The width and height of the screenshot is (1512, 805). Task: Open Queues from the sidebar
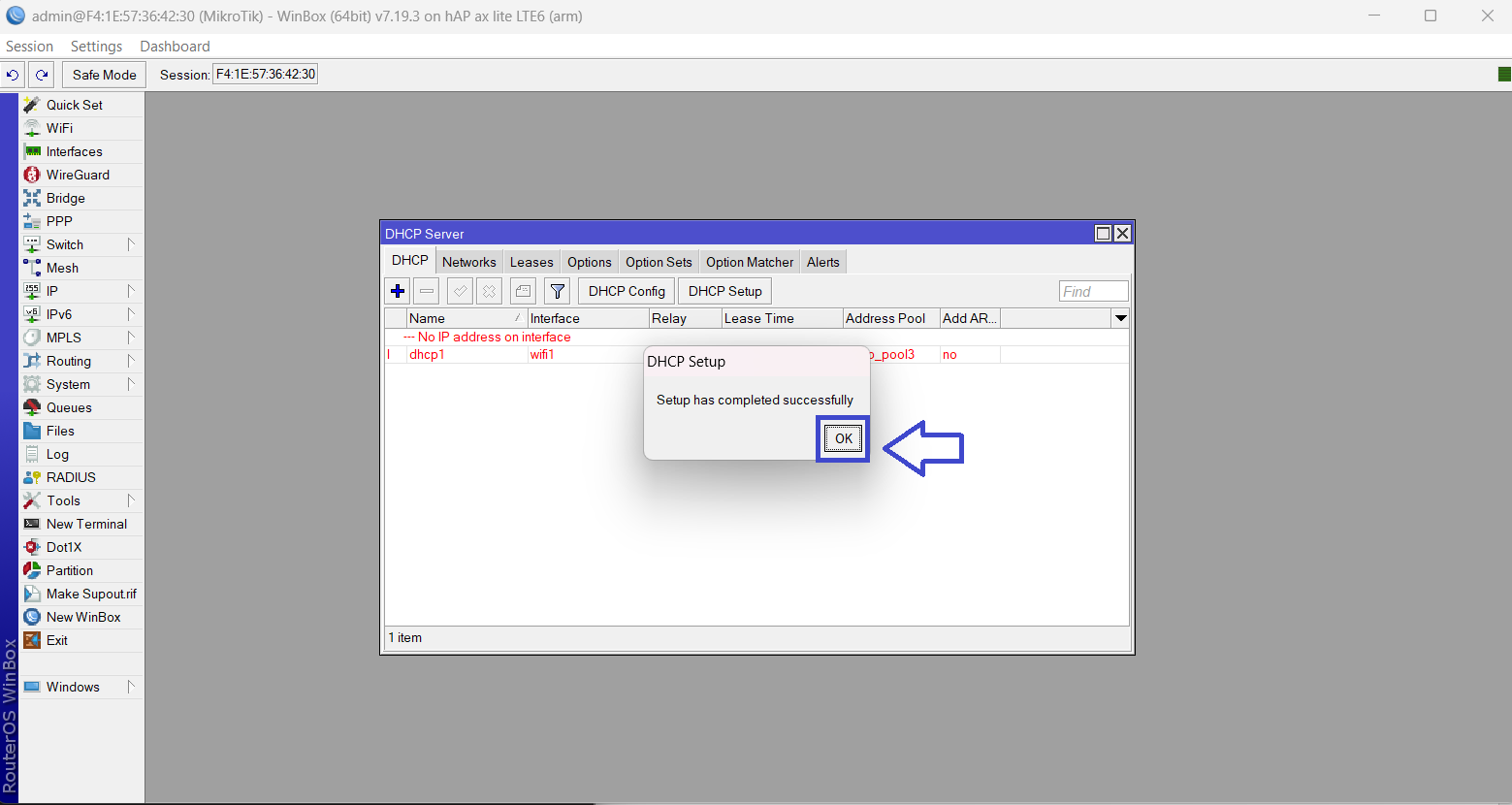point(81,407)
